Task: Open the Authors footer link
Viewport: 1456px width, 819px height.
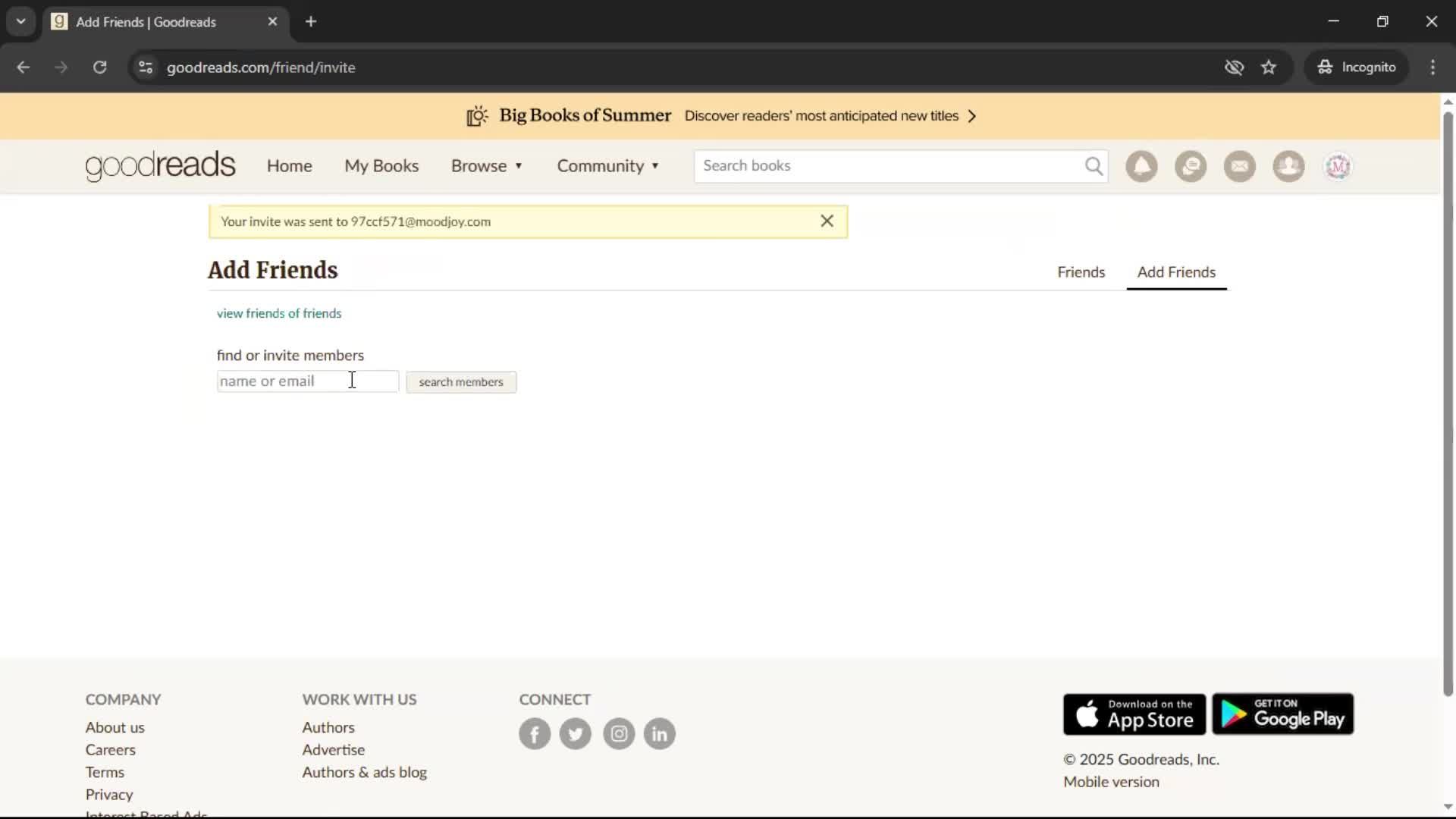Action: point(328,727)
